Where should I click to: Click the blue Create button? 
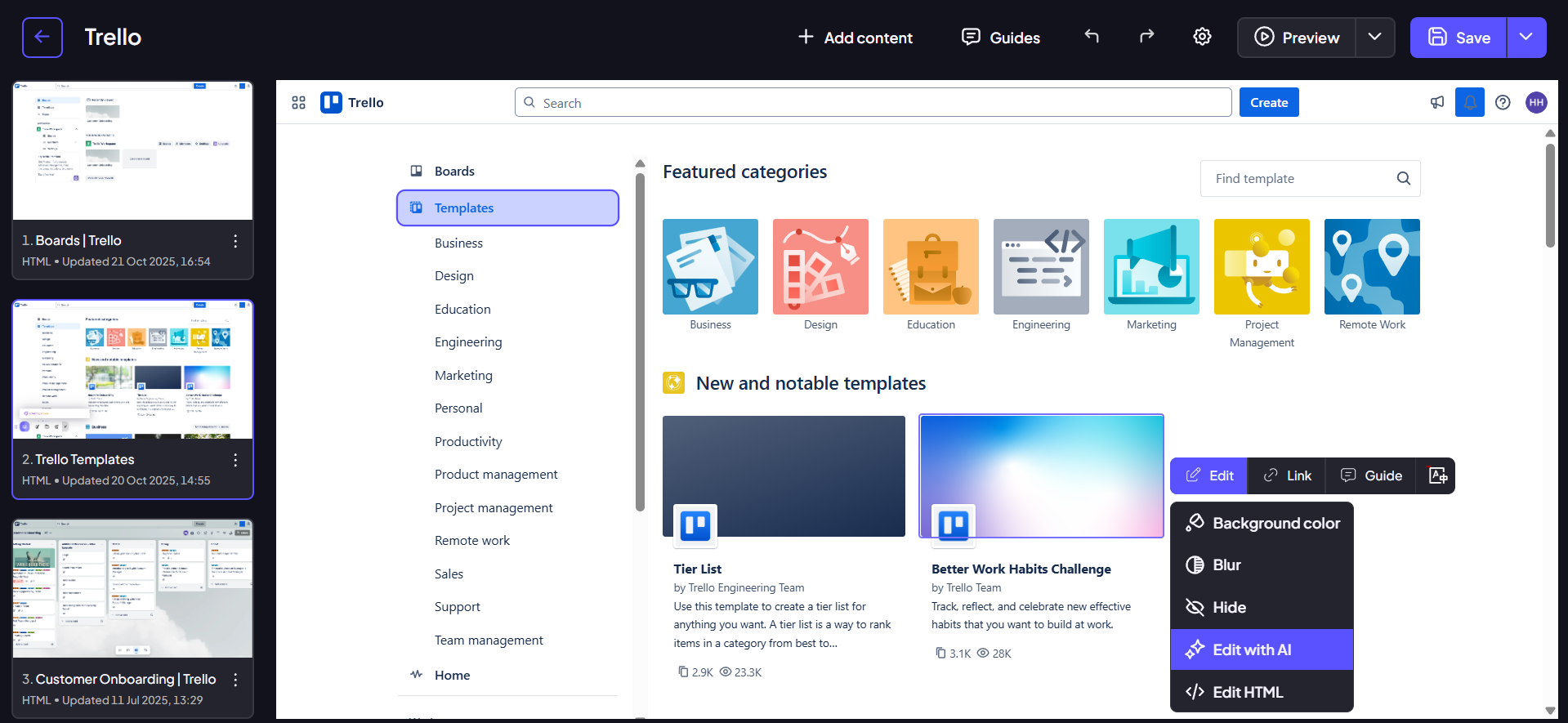pos(1269,102)
